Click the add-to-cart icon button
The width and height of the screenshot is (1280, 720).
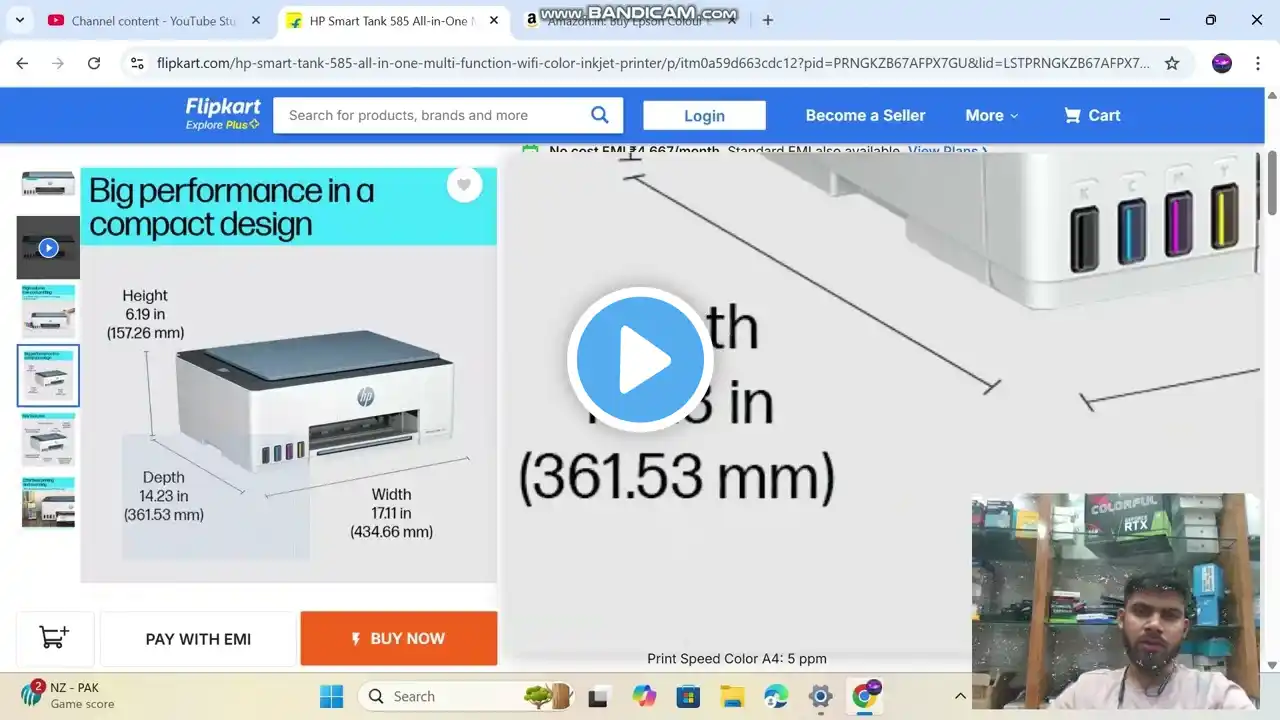coord(55,638)
